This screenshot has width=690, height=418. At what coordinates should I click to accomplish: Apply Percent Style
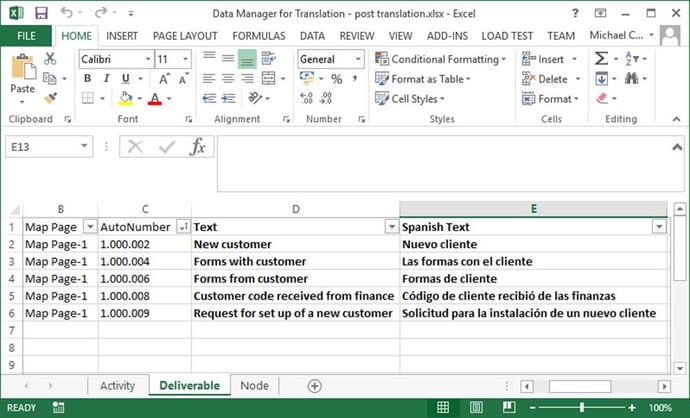tap(337, 79)
